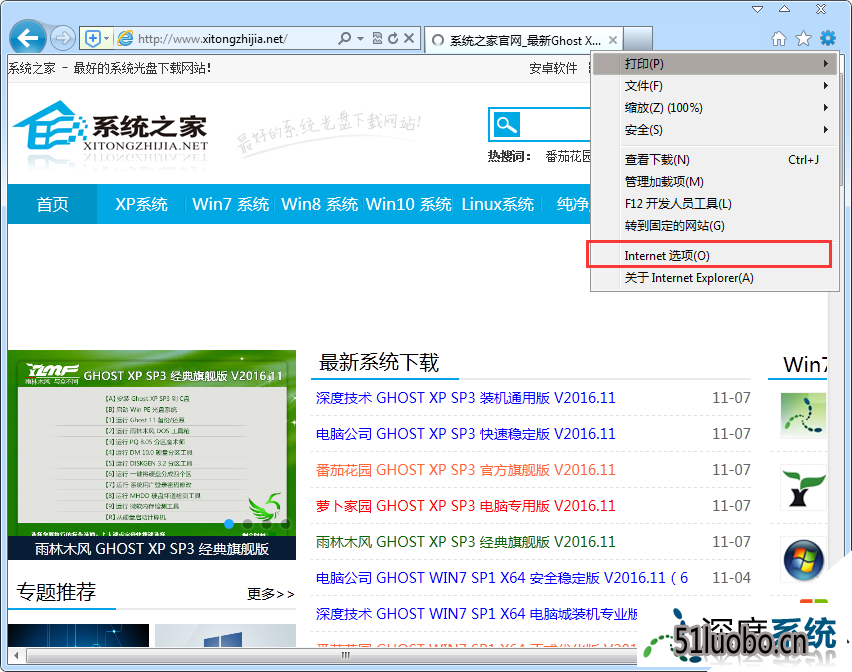Click the 专题推荐 section heading
The height and width of the screenshot is (672, 852).
coord(57,592)
